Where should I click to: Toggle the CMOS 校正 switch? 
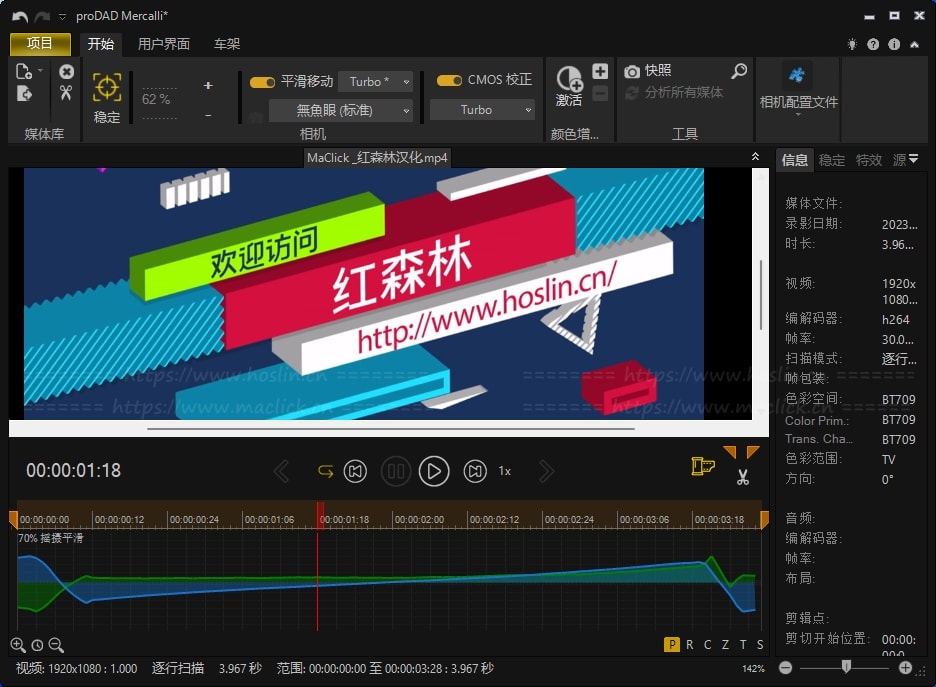(449, 81)
